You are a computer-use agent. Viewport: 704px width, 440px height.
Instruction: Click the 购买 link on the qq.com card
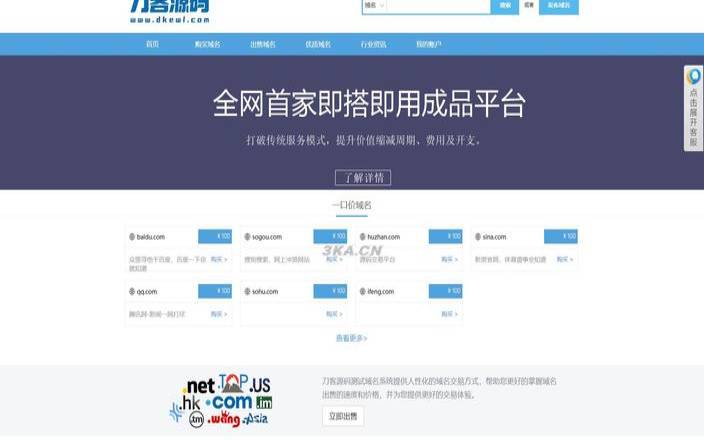tap(219, 314)
